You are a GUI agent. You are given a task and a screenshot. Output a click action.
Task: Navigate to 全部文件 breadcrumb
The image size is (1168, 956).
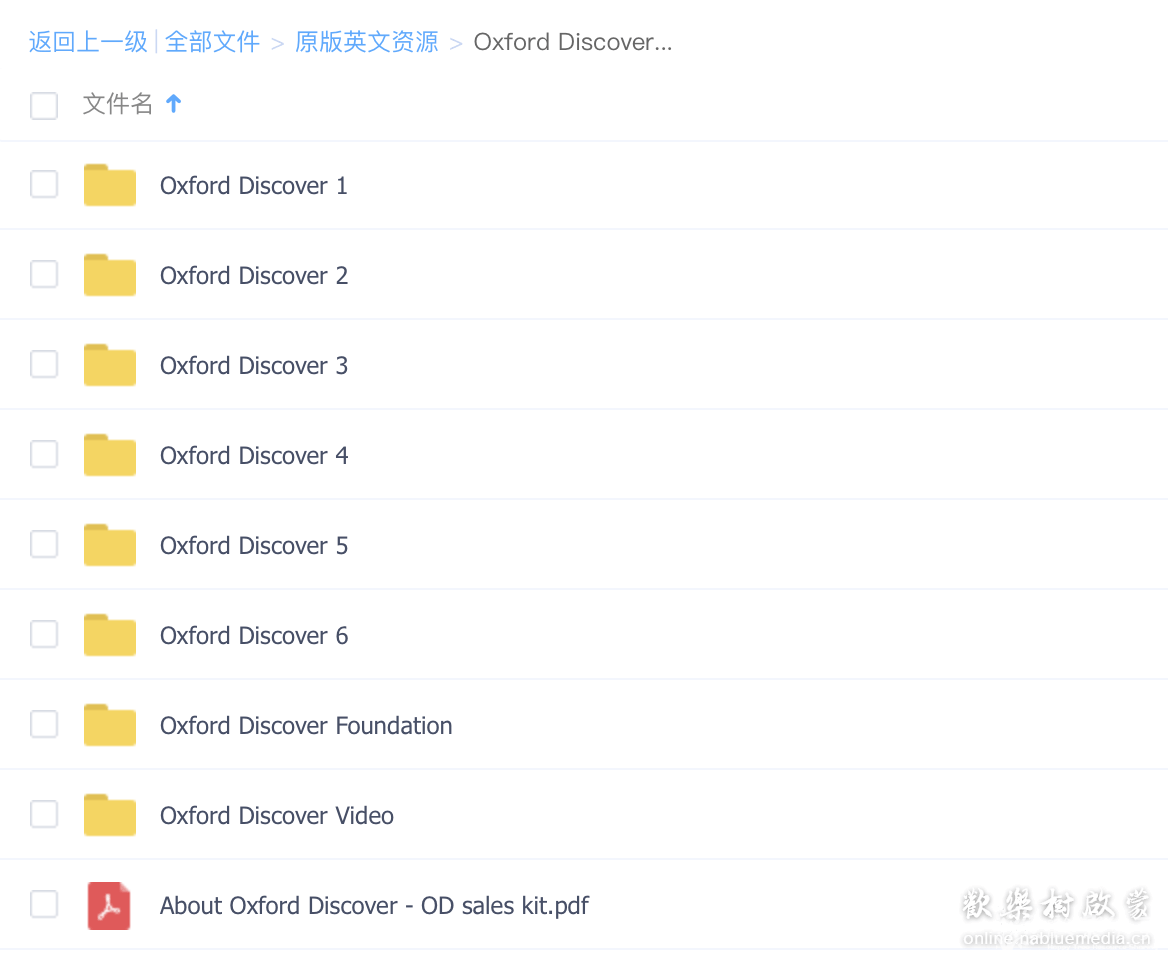[x=212, y=42]
